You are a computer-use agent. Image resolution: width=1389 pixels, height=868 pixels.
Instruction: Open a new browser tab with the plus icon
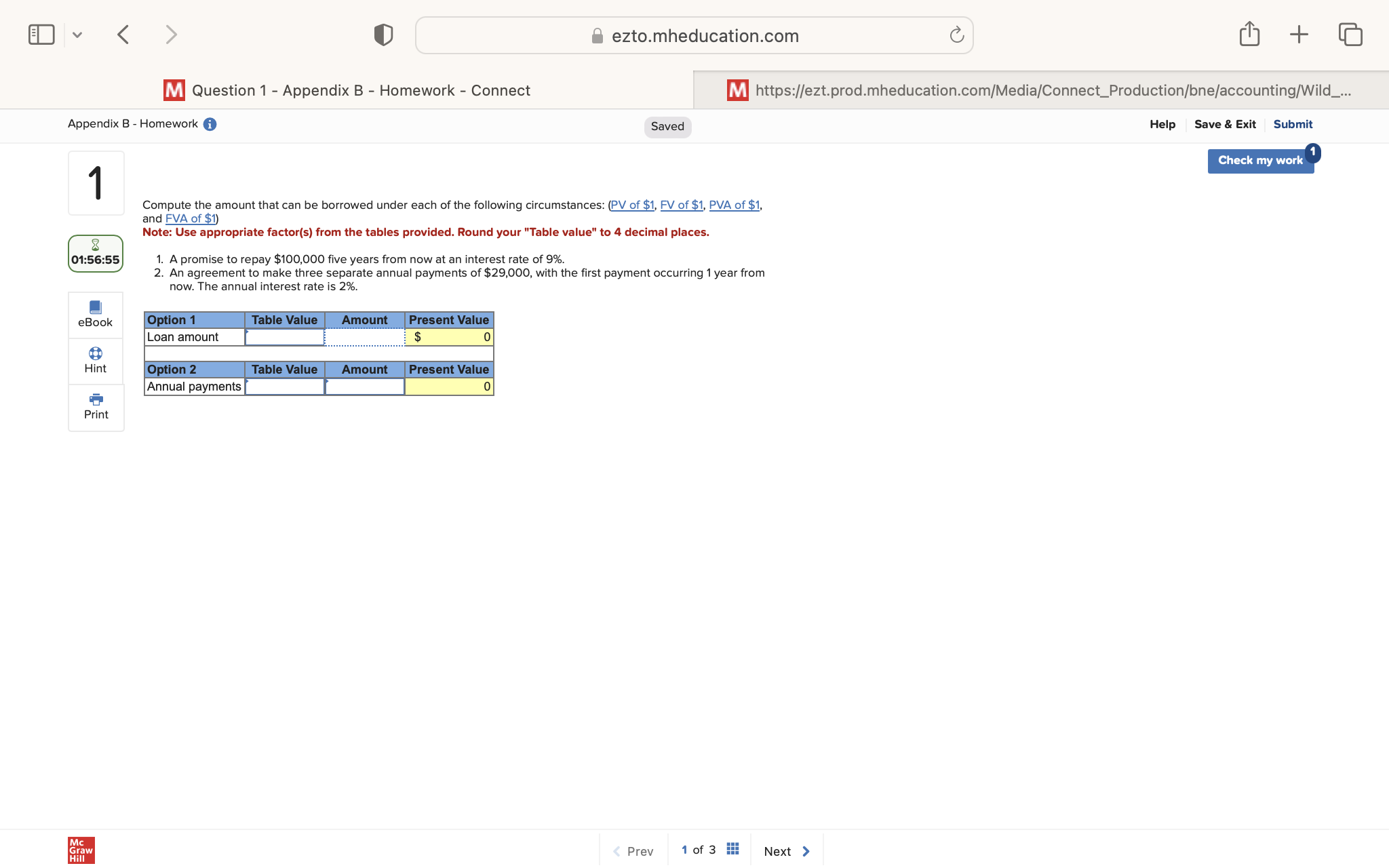pyautogui.click(x=1299, y=34)
